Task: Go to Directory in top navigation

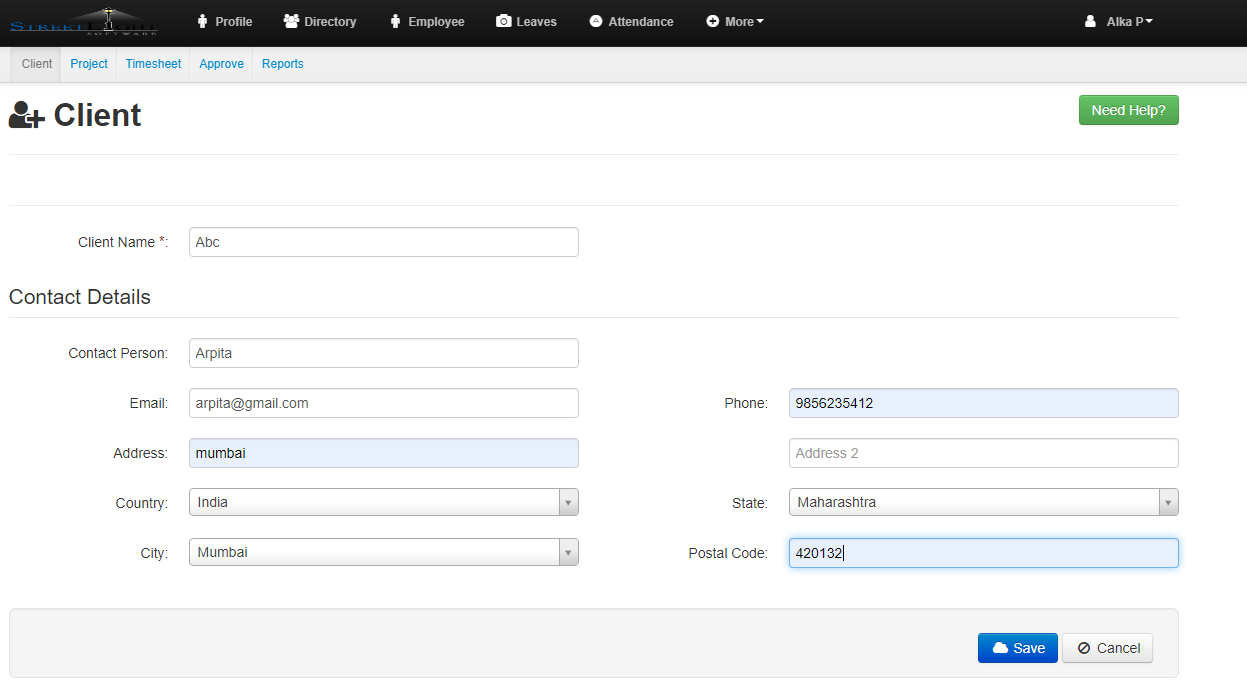Action: click(320, 21)
